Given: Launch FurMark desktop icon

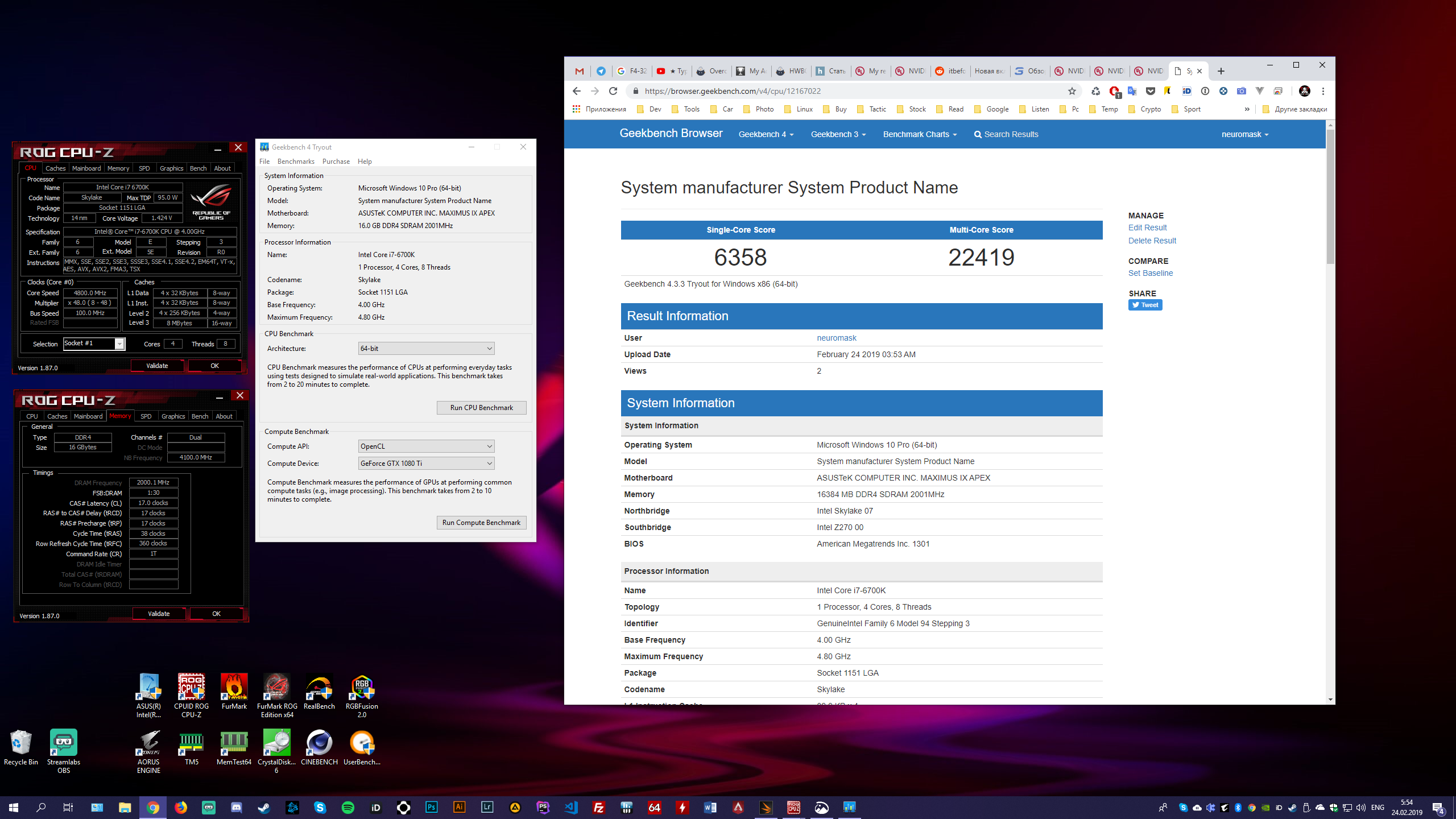Looking at the screenshot, I should click(x=234, y=691).
